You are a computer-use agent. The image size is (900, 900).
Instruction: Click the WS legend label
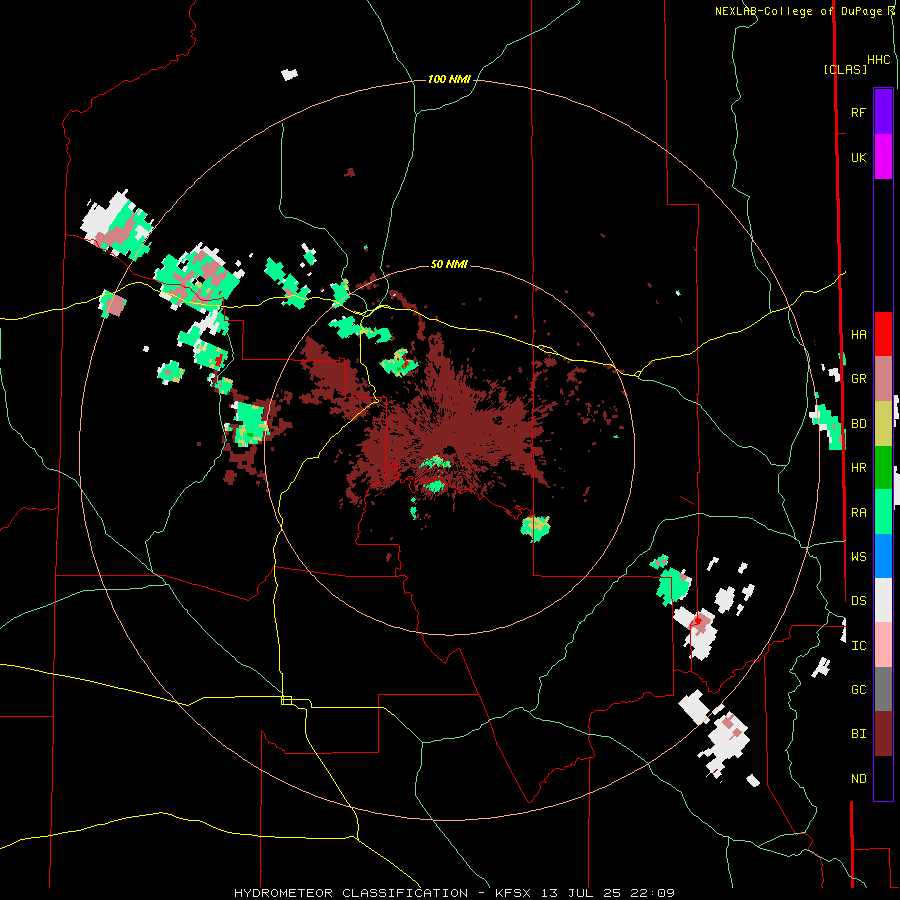coord(858,557)
